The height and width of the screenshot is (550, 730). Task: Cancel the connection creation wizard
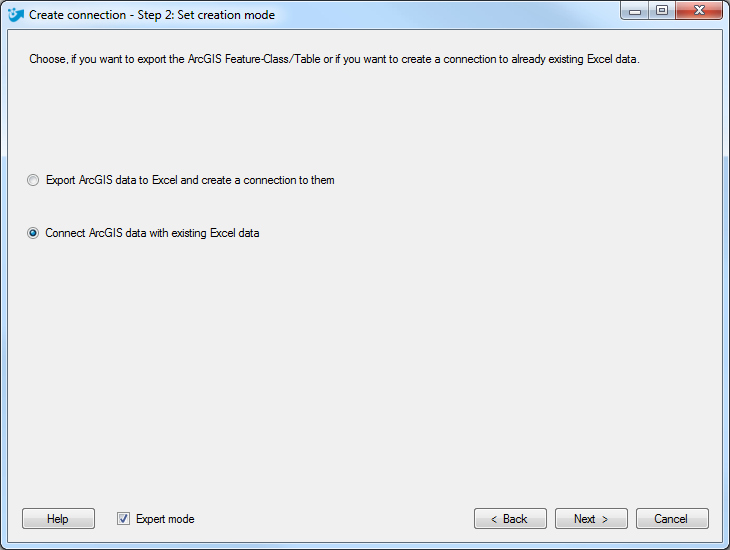(672, 518)
